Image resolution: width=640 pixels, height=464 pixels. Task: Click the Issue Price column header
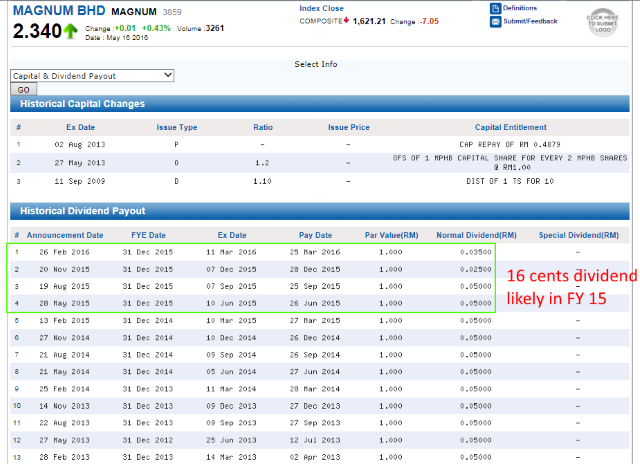[349, 127]
